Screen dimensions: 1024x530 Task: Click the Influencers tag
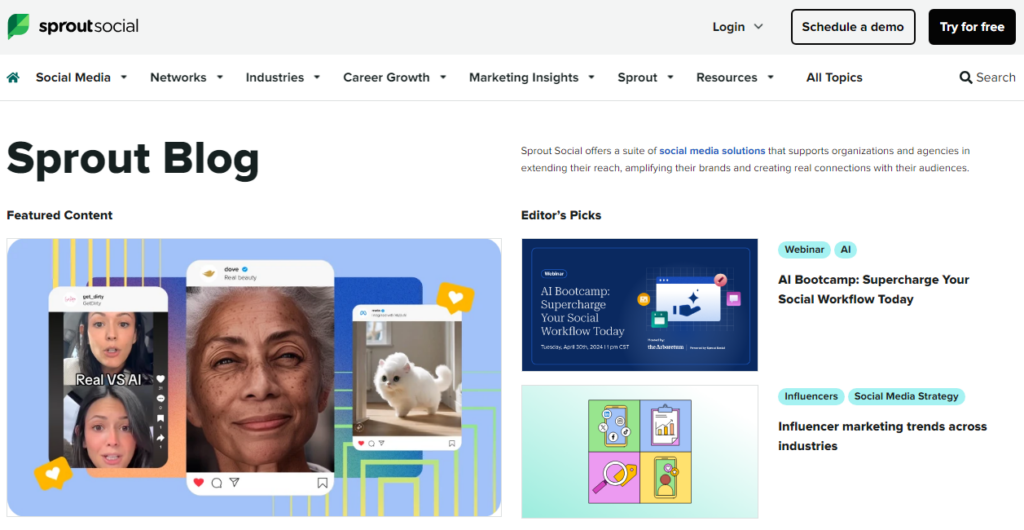(810, 396)
